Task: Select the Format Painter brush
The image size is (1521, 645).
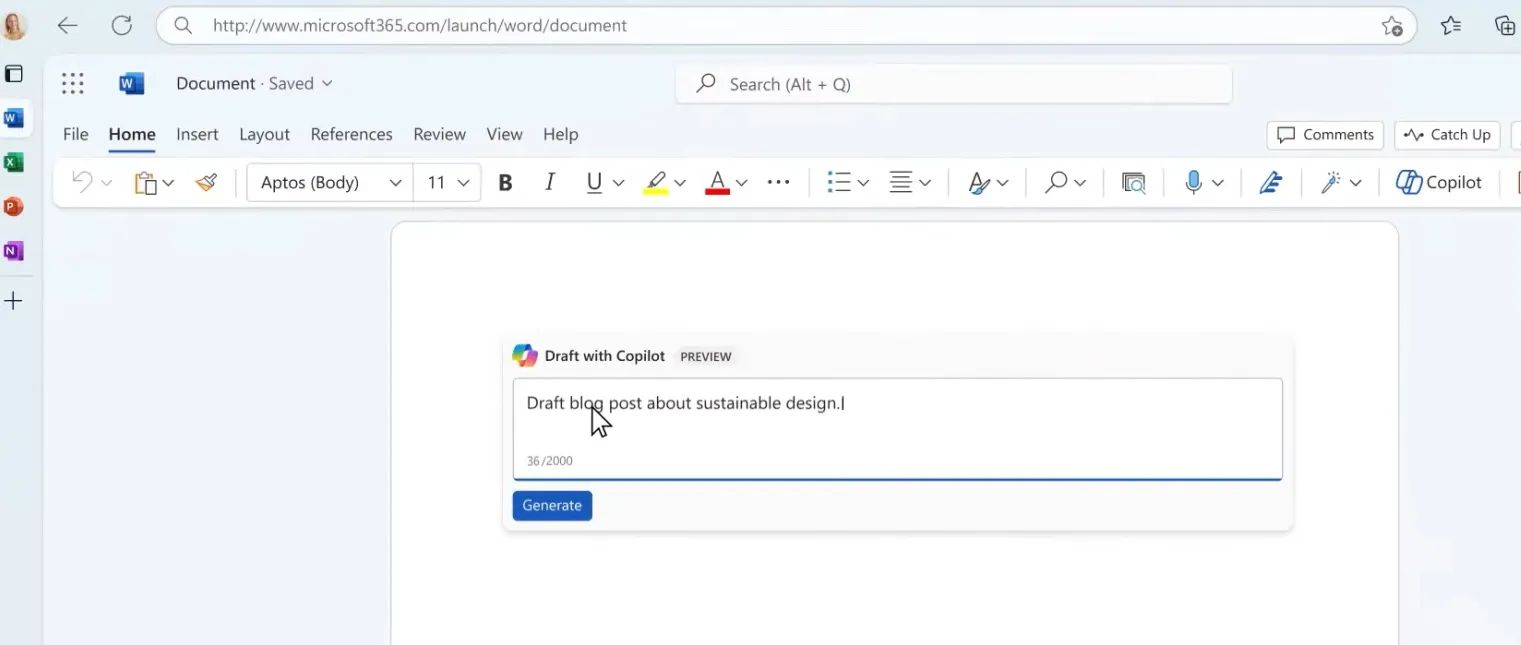Action: pos(206,182)
